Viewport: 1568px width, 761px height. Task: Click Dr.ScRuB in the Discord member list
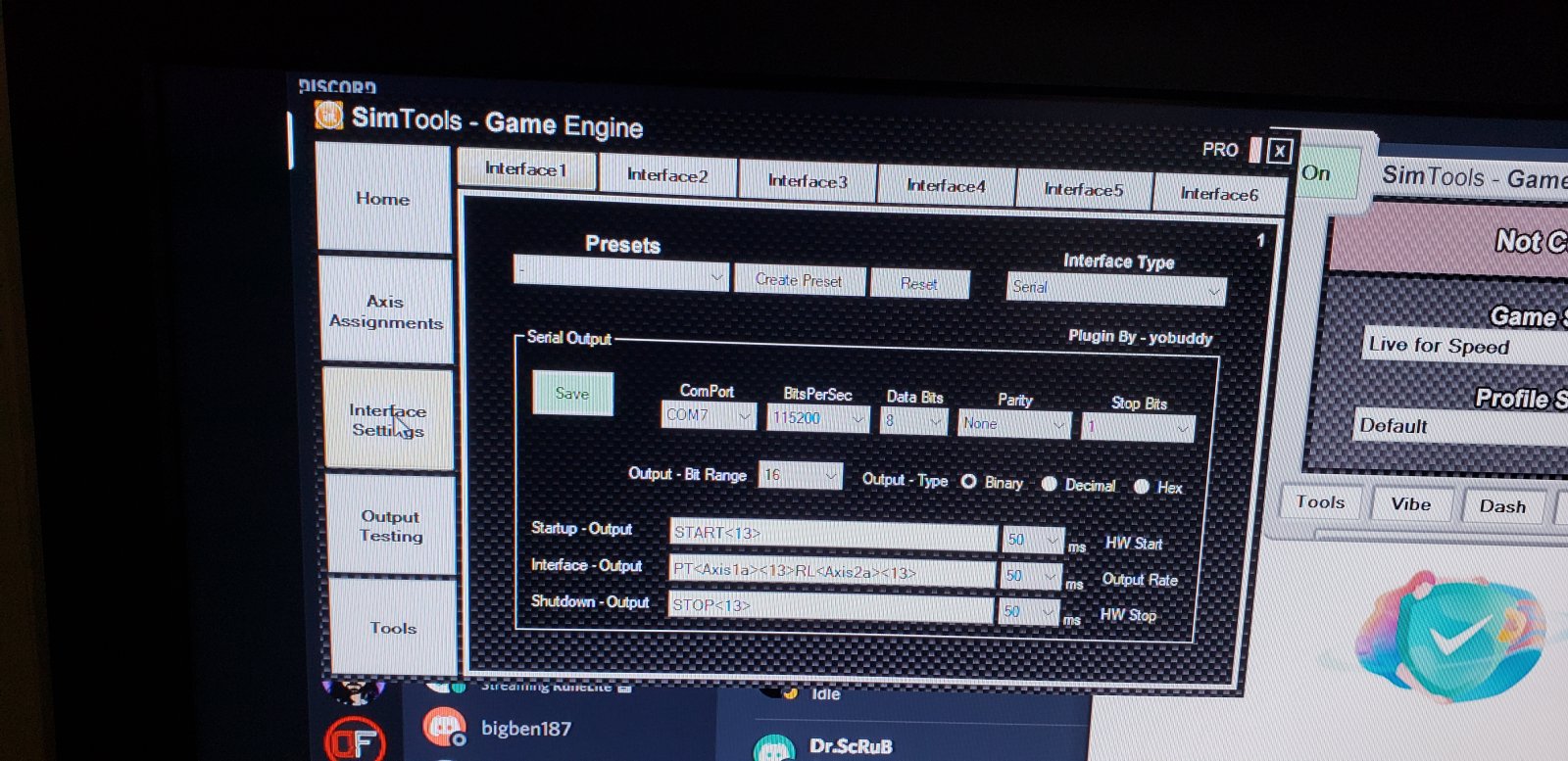point(851,746)
